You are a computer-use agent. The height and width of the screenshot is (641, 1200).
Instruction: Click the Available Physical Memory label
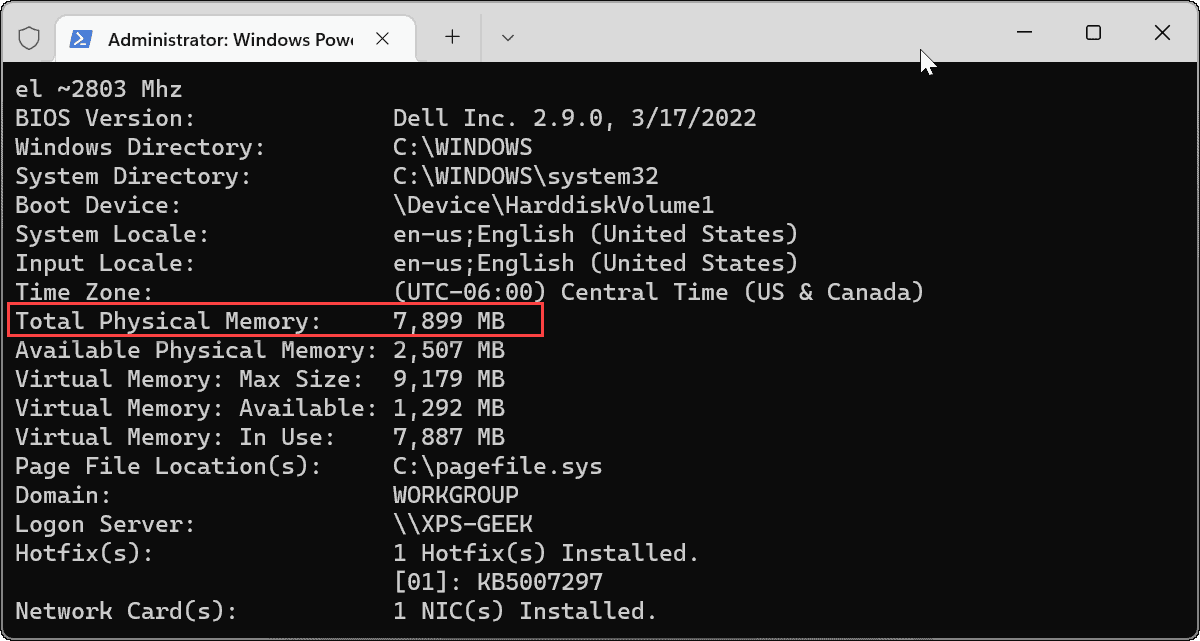click(196, 350)
